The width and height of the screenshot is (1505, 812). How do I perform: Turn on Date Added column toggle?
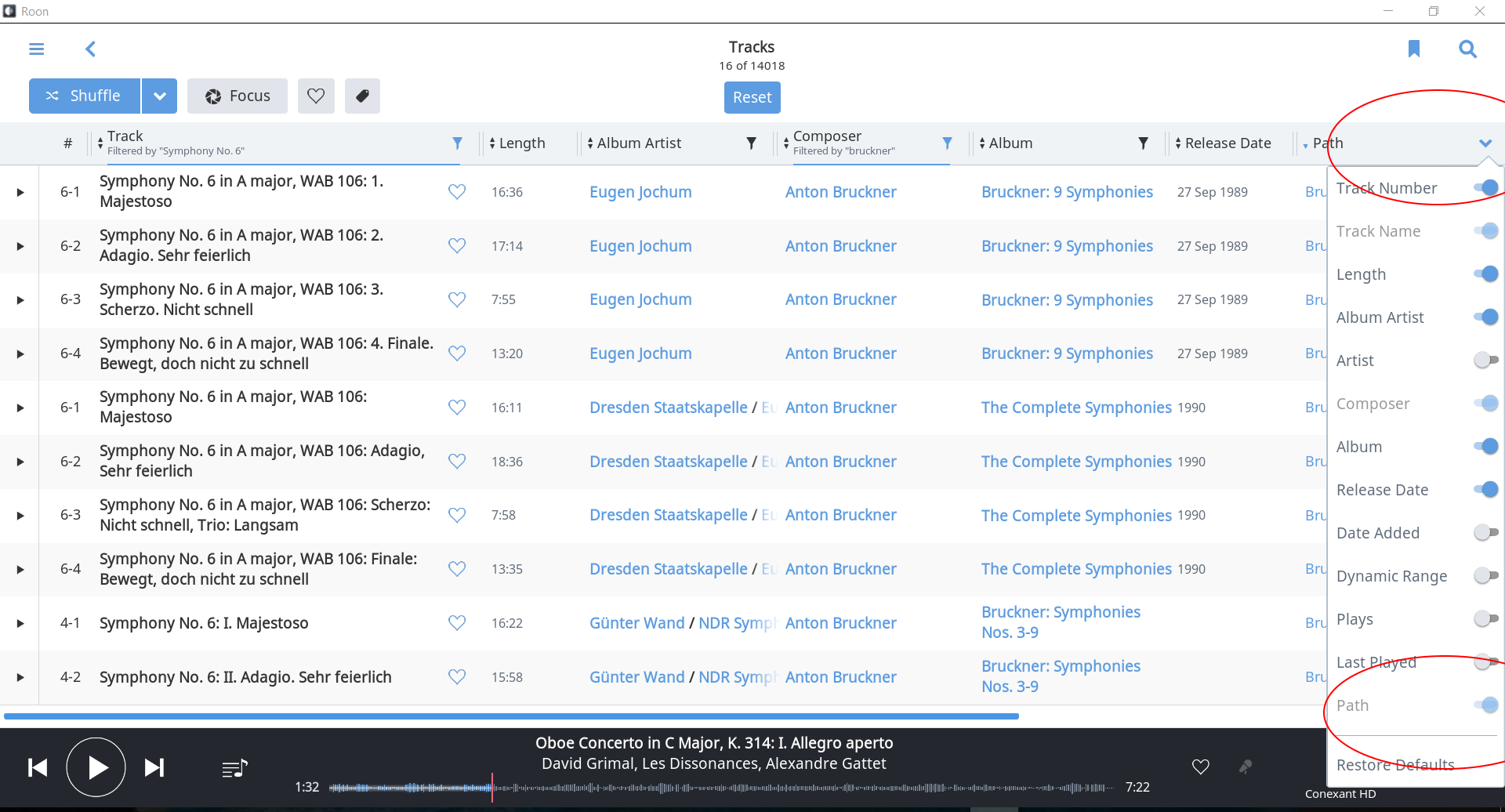(1485, 533)
